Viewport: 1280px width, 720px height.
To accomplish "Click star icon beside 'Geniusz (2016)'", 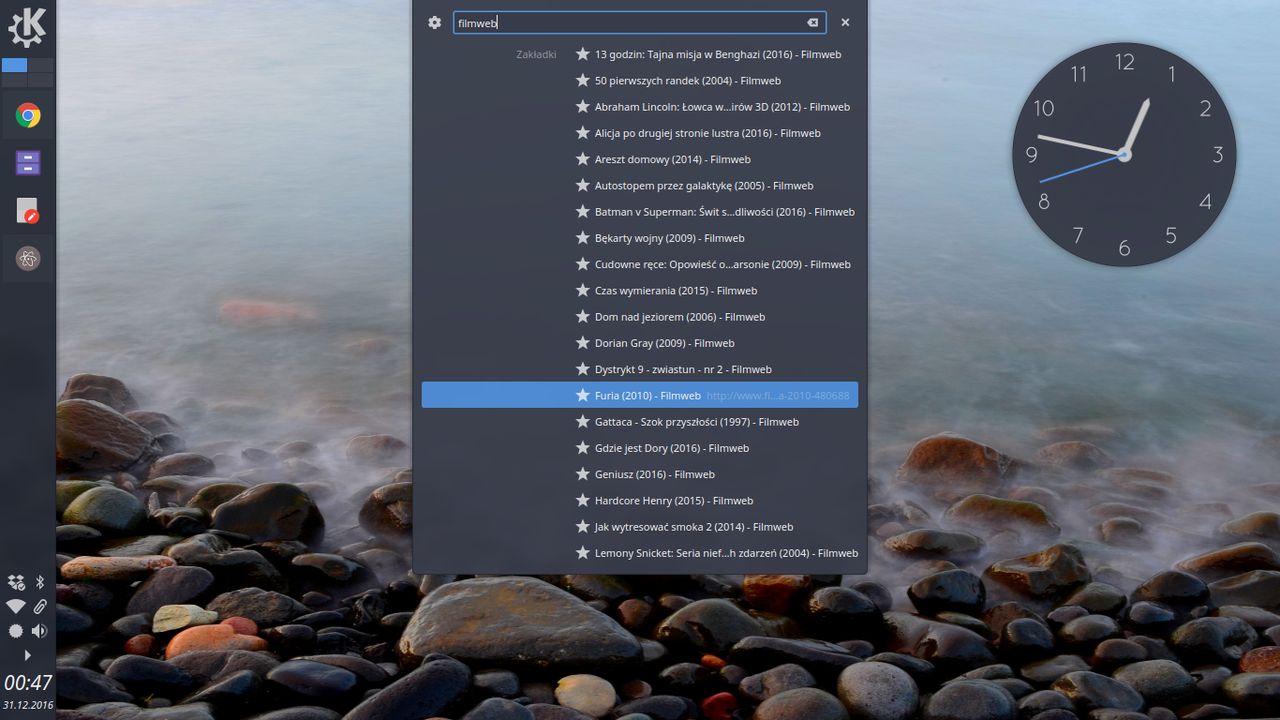I will point(583,474).
